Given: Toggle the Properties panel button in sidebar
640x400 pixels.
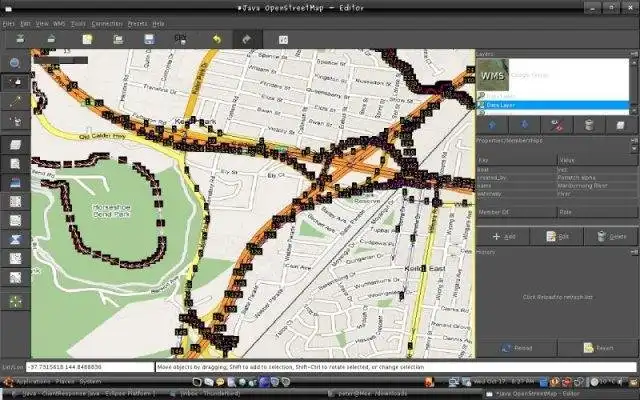Looking at the screenshot, I should (15, 165).
